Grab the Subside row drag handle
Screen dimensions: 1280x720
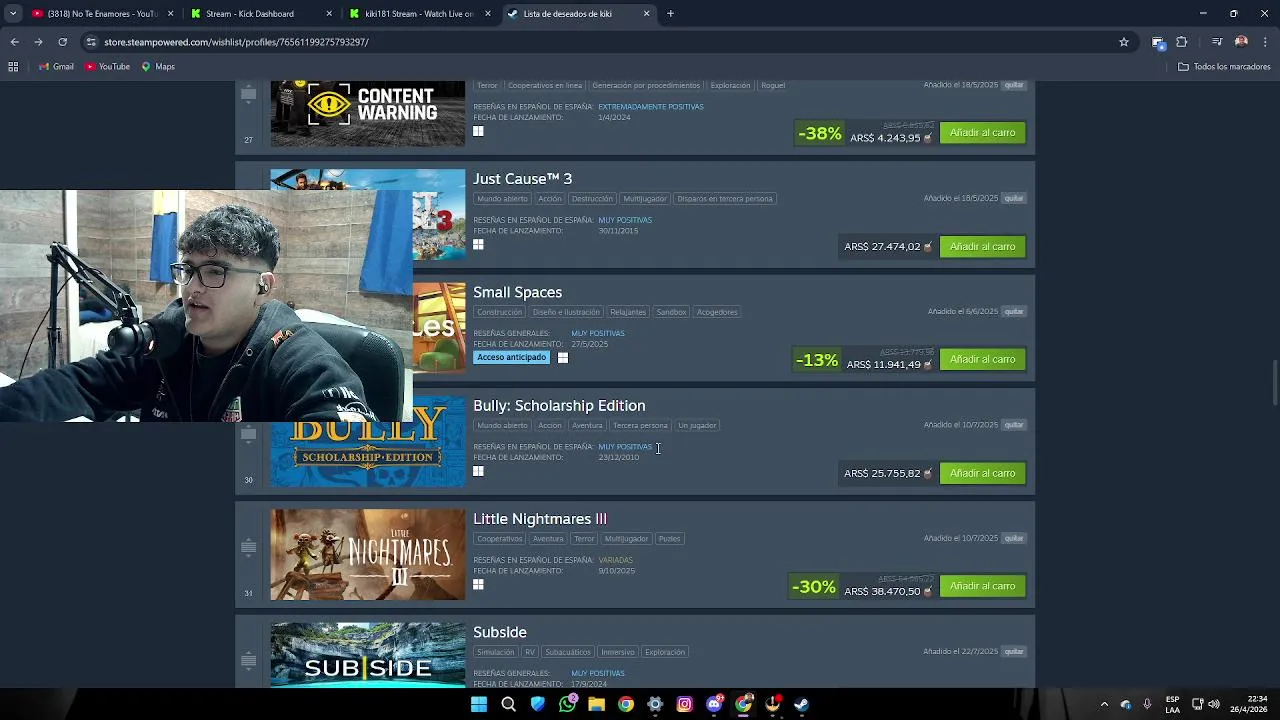tap(249, 659)
